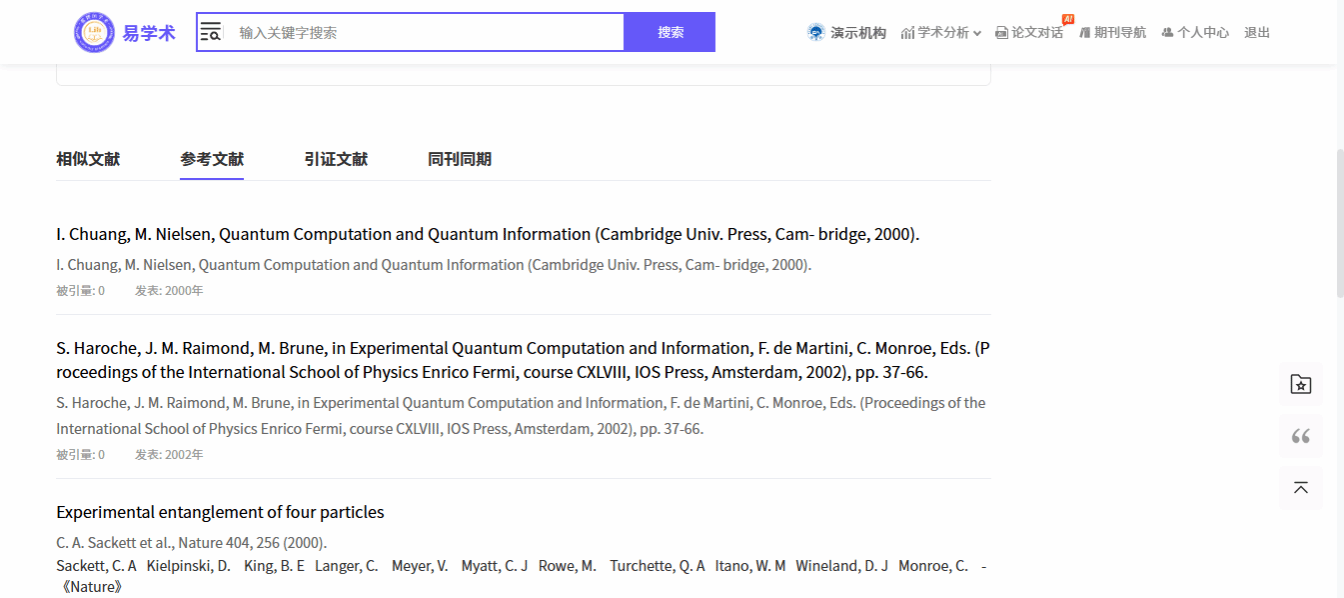Open Experimental entanglement of four particles
The height and width of the screenshot is (598, 1344).
(220, 512)
